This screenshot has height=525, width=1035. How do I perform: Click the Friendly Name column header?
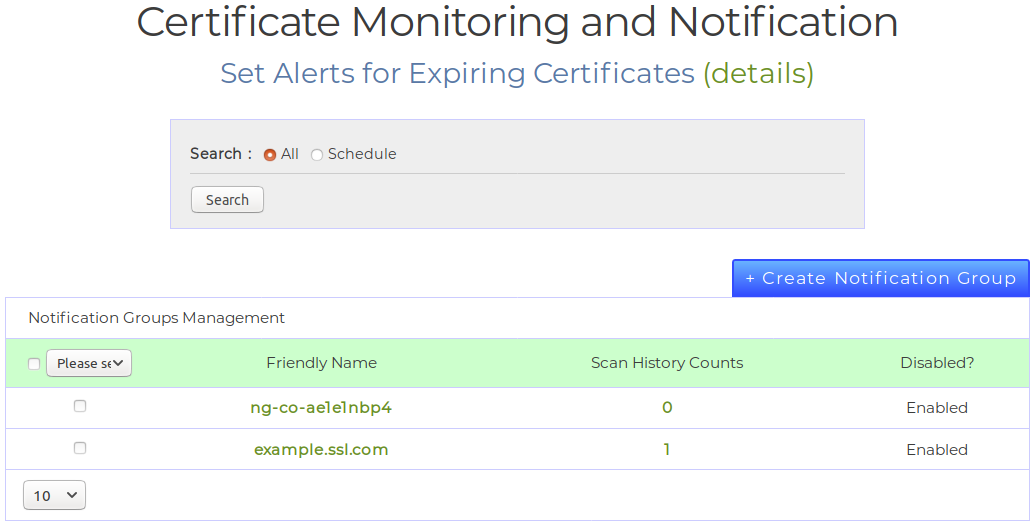tap(321, 363)
